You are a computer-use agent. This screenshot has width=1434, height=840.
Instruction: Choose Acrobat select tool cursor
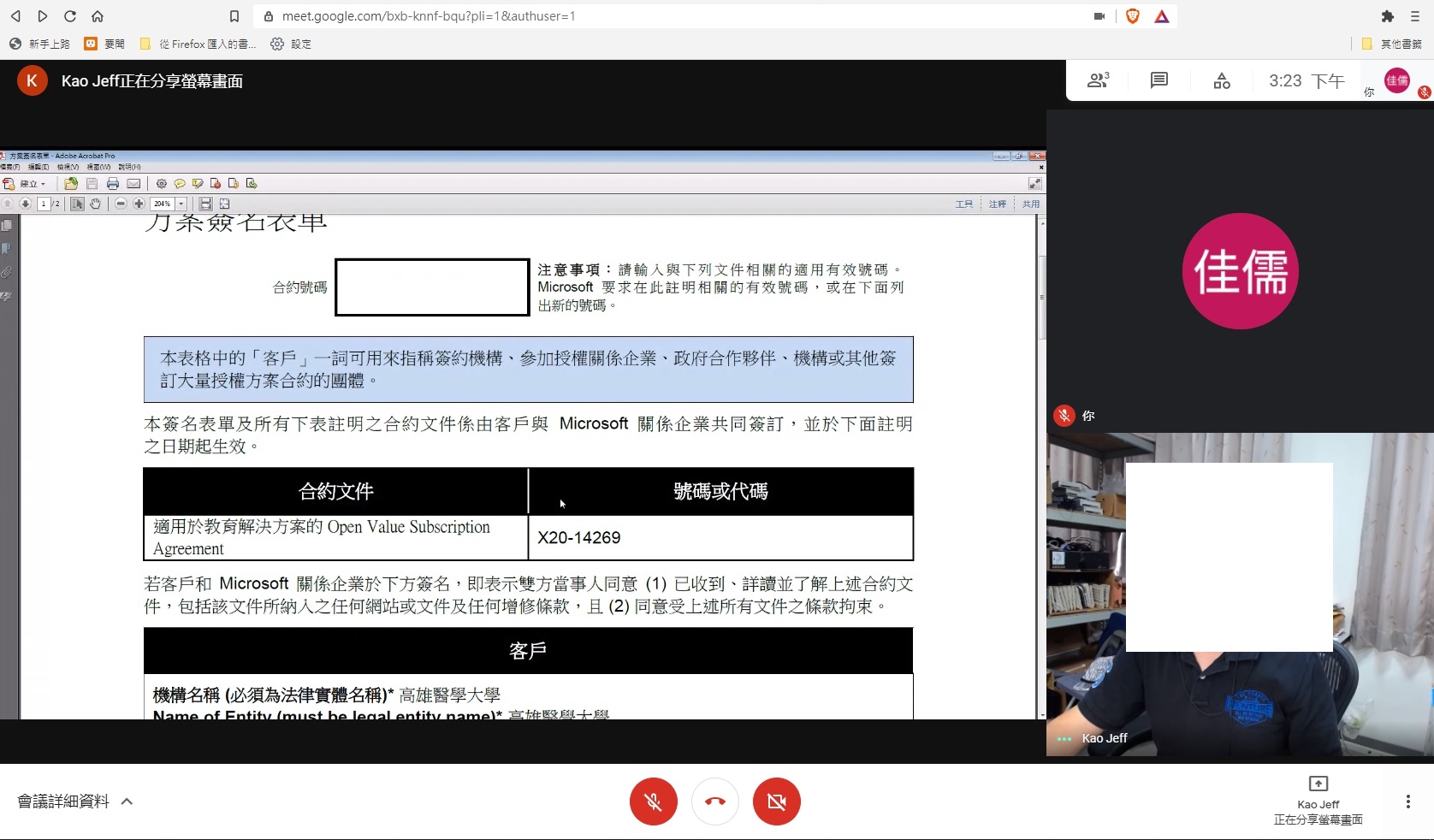(x=77, y=204)
